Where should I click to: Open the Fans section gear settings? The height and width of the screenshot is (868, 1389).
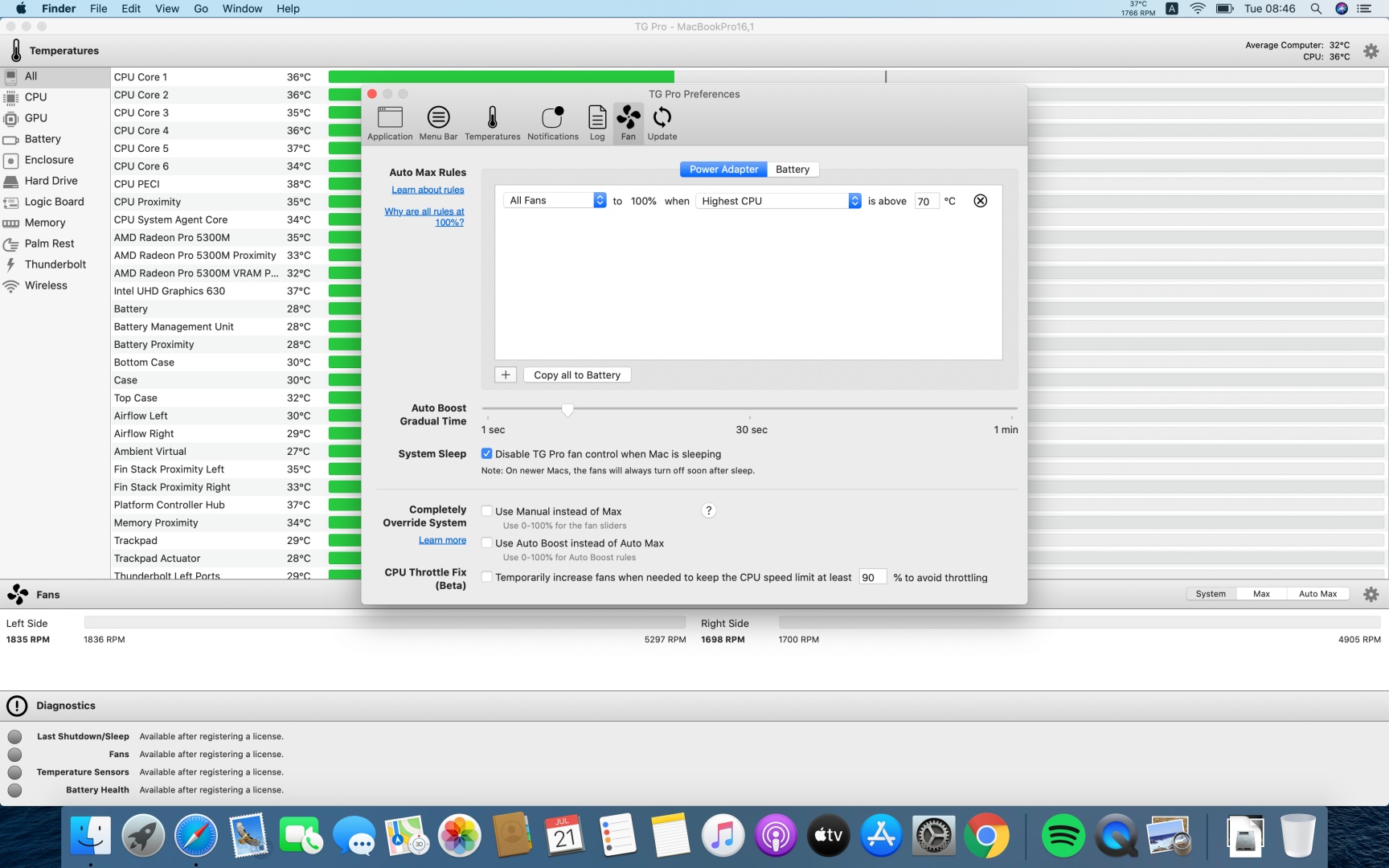pos(1371,595)
